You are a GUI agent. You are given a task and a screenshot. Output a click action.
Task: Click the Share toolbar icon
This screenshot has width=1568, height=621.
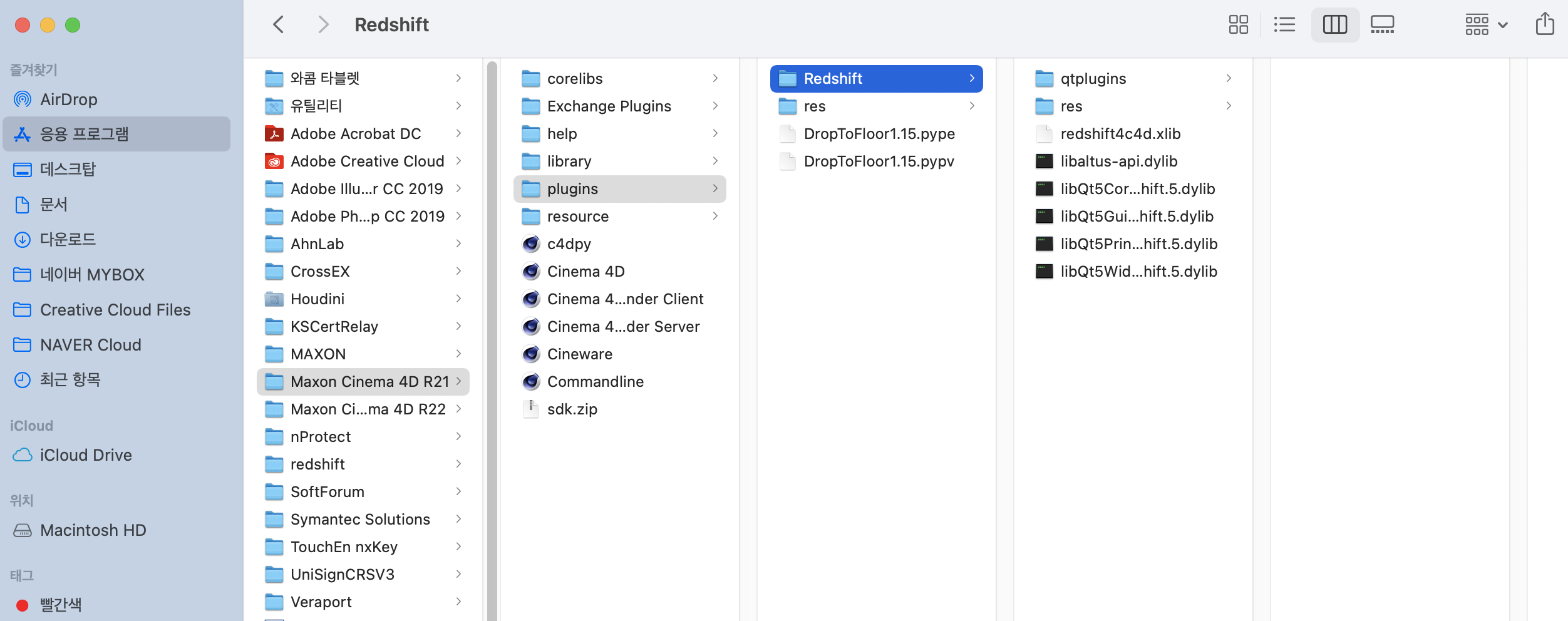click(1545, 24)
